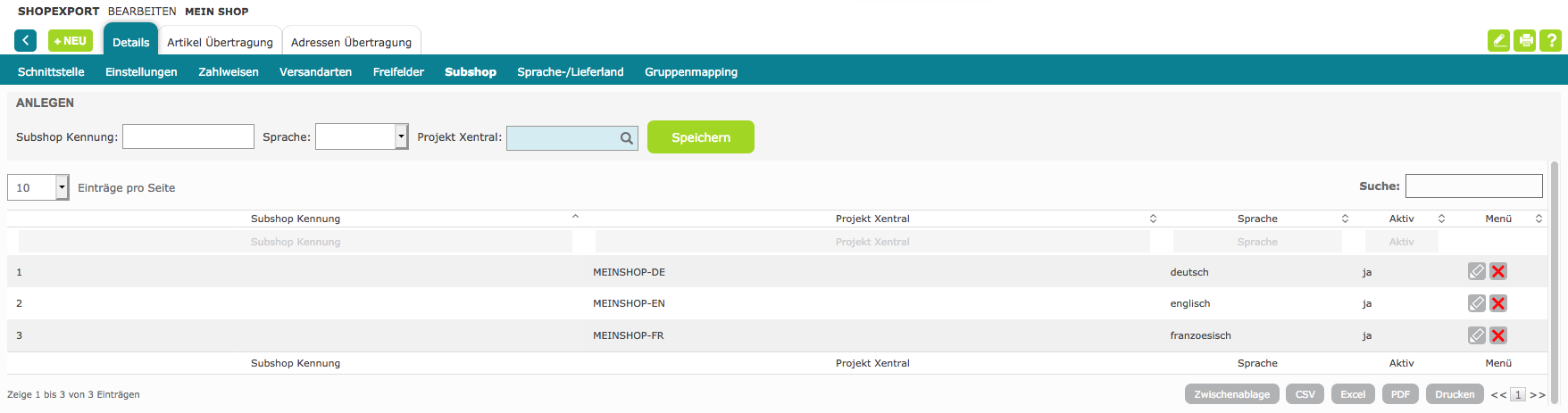Edit the MEINSHOP-EN subshop entry
The width and height of the screenshot is (1568, 413).
pyautogui.click(x=1477, y=303)
